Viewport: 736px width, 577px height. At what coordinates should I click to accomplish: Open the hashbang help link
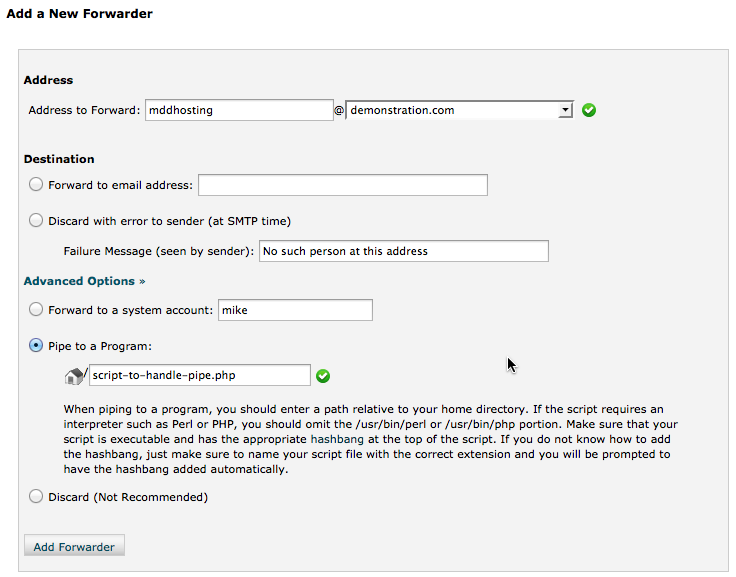(337, 439)
